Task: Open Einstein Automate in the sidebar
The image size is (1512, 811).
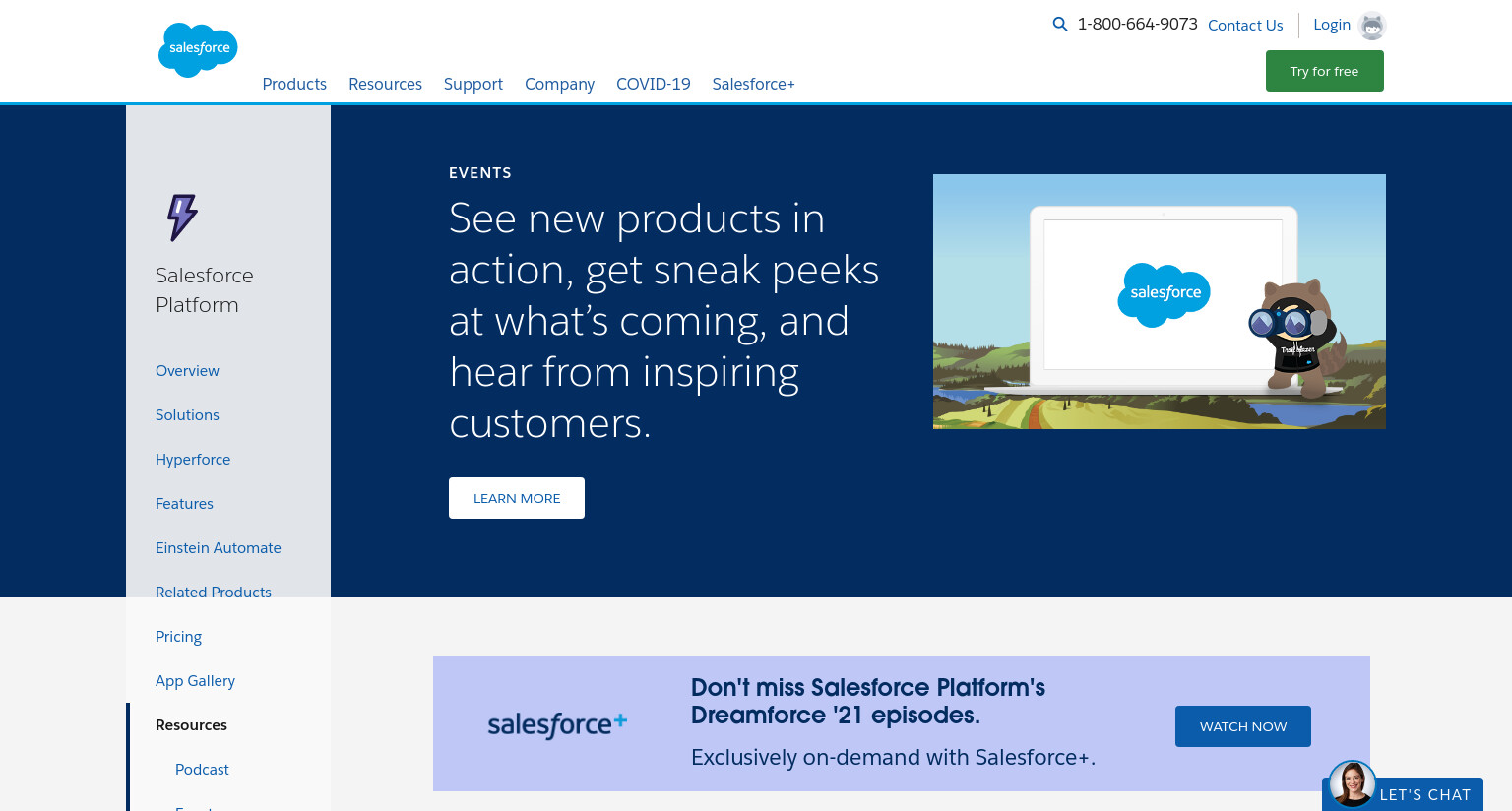Action: tap(219, 548)
